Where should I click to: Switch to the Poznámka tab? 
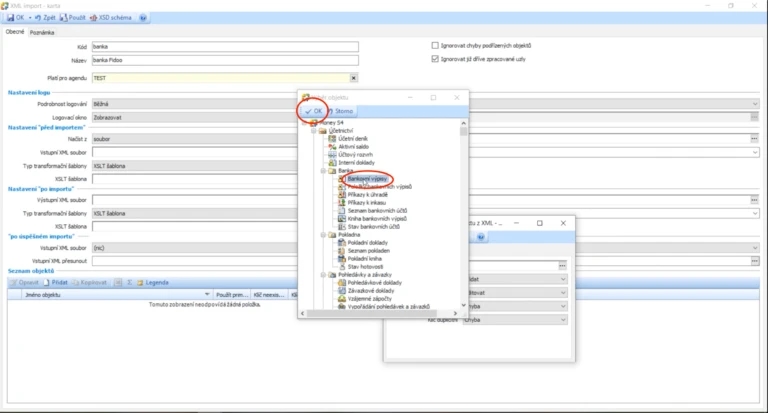(42, 32)
